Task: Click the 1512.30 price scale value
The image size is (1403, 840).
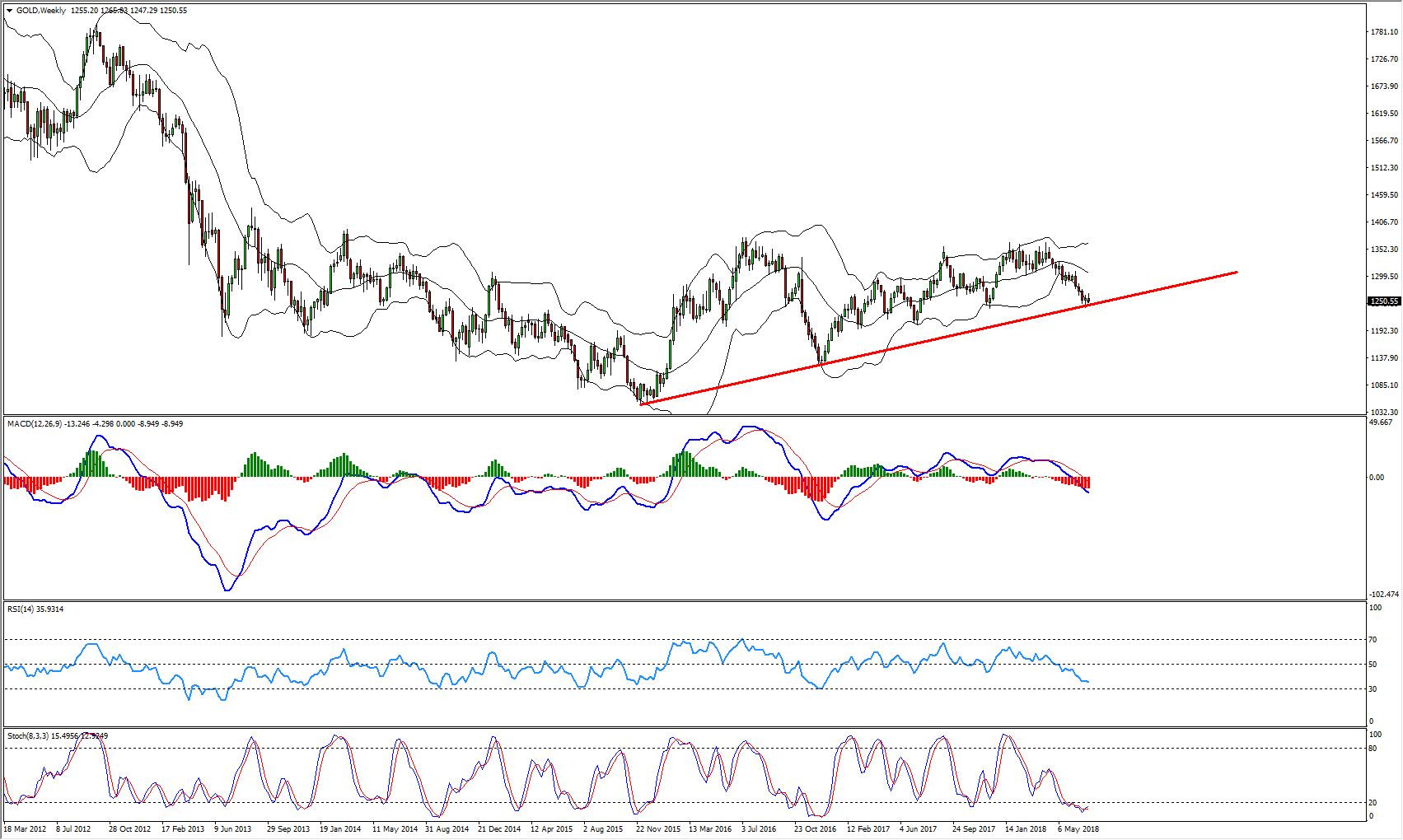Action: [1384, 168]
